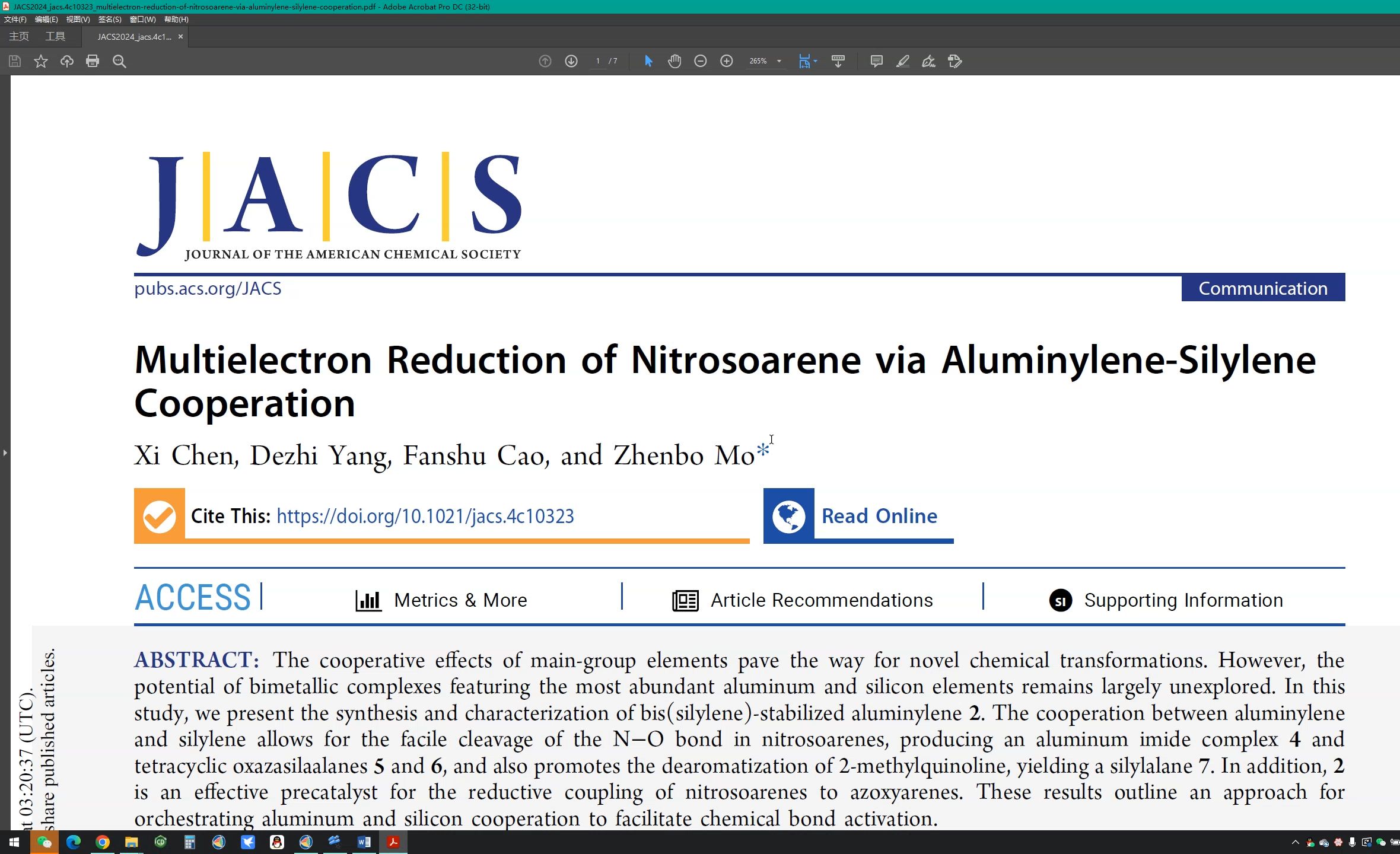Click the current page number field
Image resolution: width=1400 pixels, height=854 pixels.
click(x=598, y=61)
